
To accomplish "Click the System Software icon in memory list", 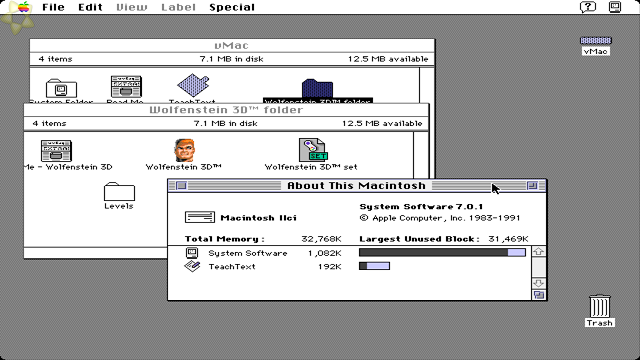I will pyautogui.click(x=192, y=253).
